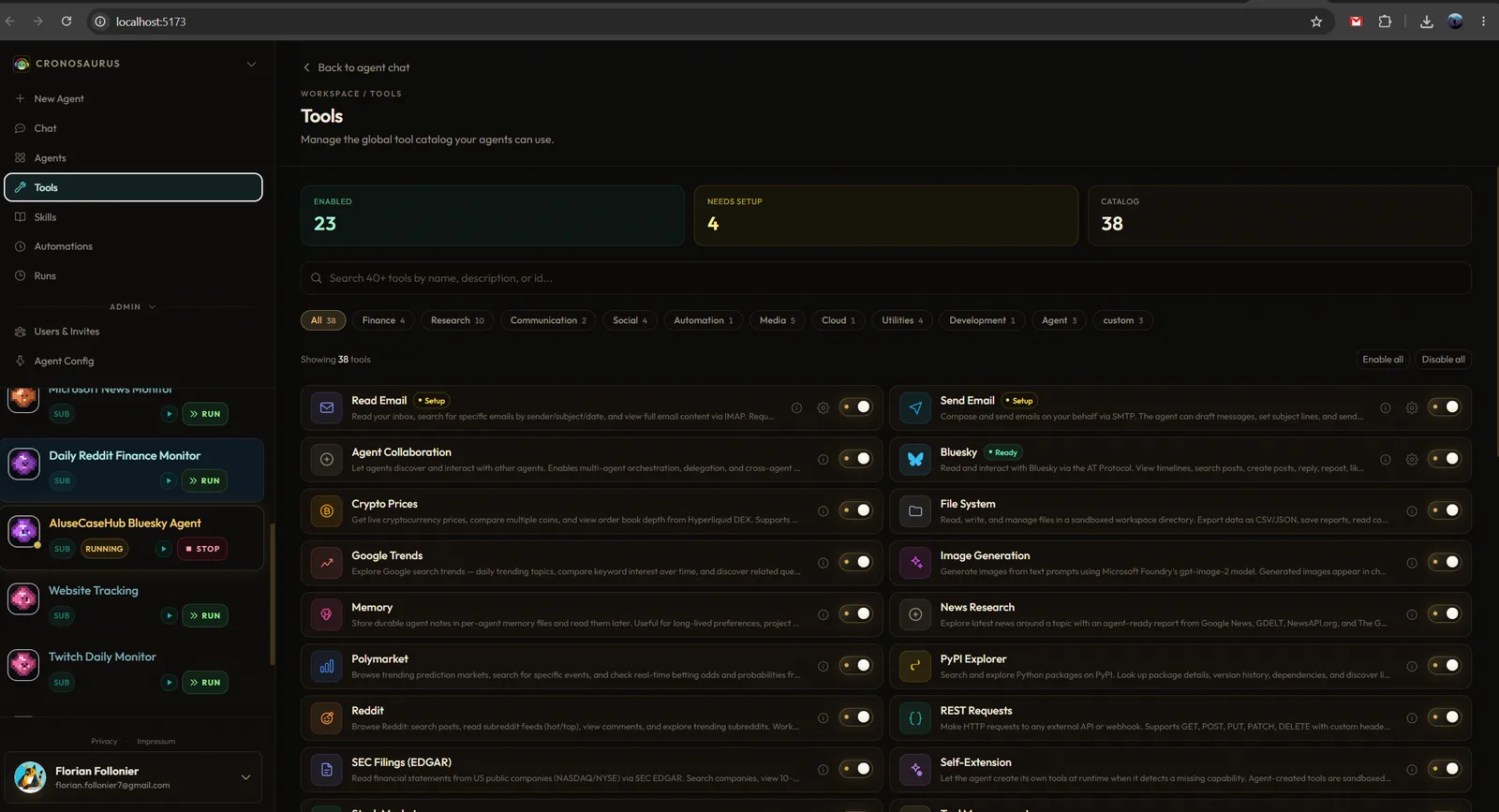Click the Bluesky butterfly icon
The image size is (1499, 812).
[x=915, y=459]
